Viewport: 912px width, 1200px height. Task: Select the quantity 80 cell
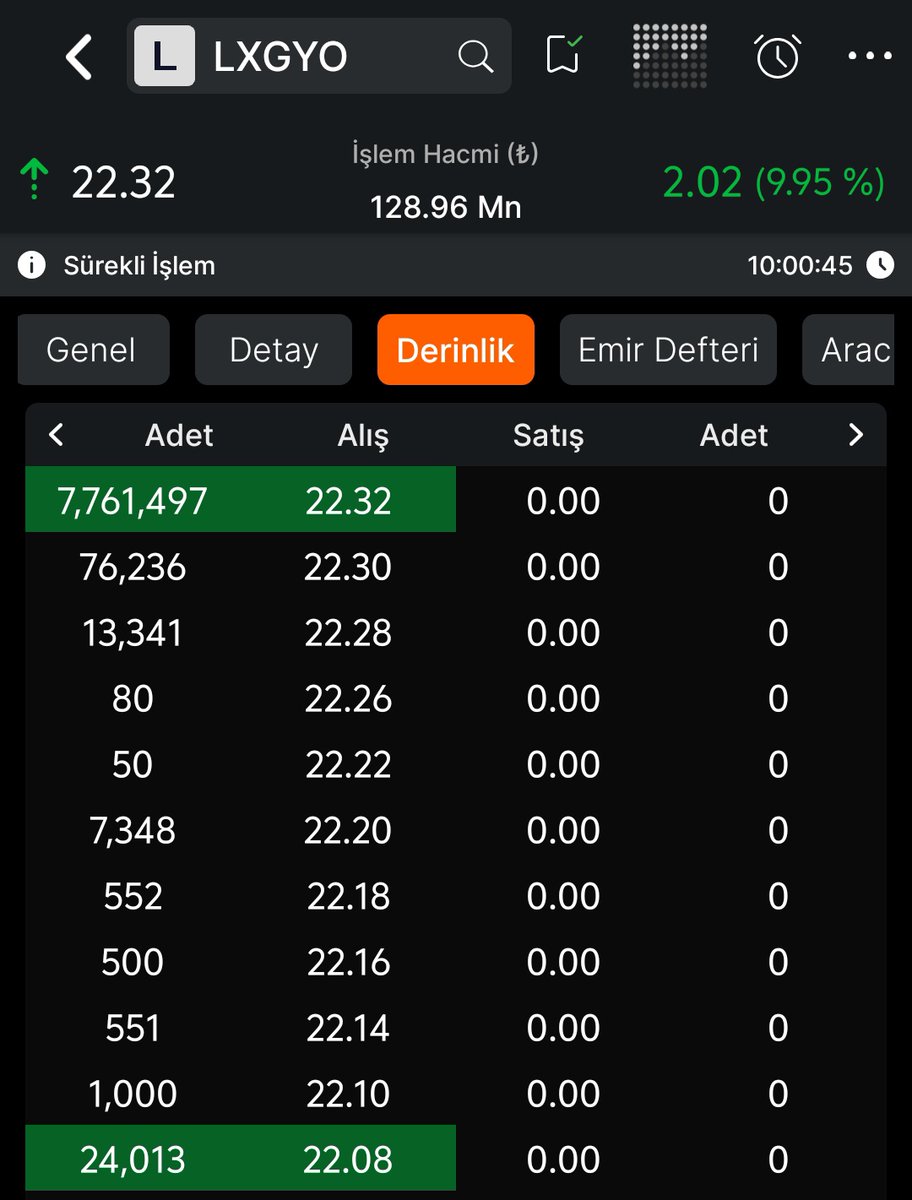pyautogui.click(x=132, y=699)
